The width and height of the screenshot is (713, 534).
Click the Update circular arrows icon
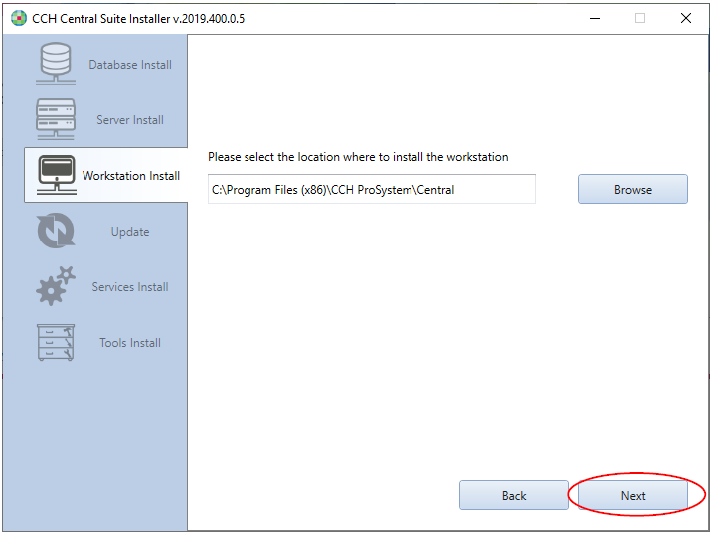(56, 231)
